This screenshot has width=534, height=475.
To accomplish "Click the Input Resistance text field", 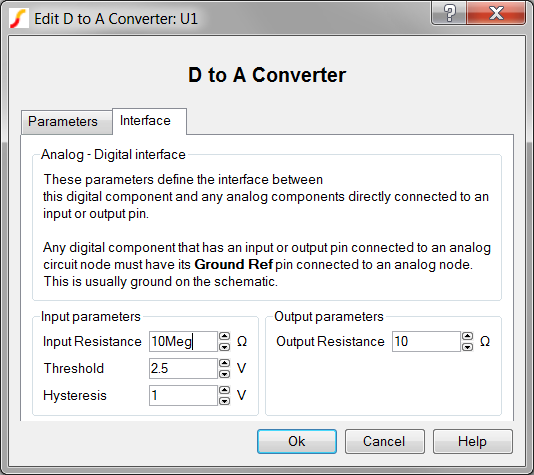I will point(183,342).
